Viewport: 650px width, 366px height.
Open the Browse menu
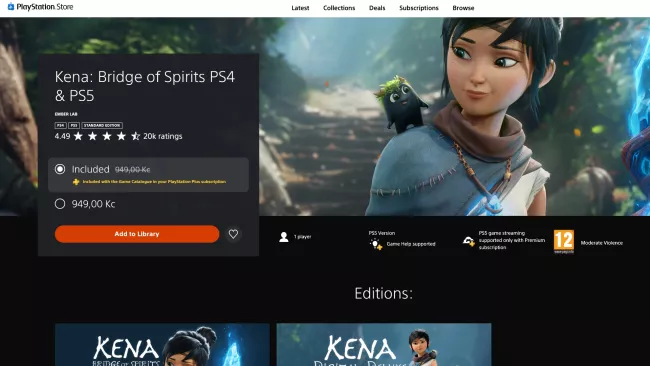tap(463, 8)
